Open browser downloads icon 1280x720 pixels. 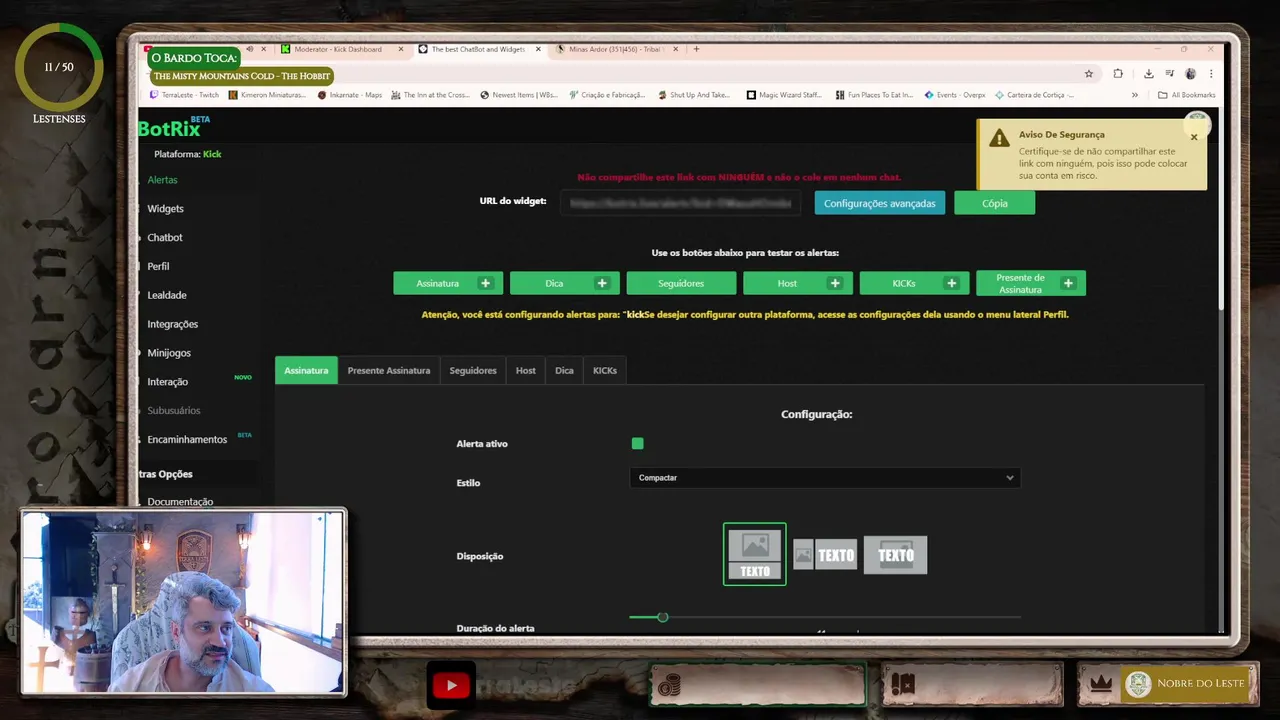pyautogui.click(x=1148, y=73)
